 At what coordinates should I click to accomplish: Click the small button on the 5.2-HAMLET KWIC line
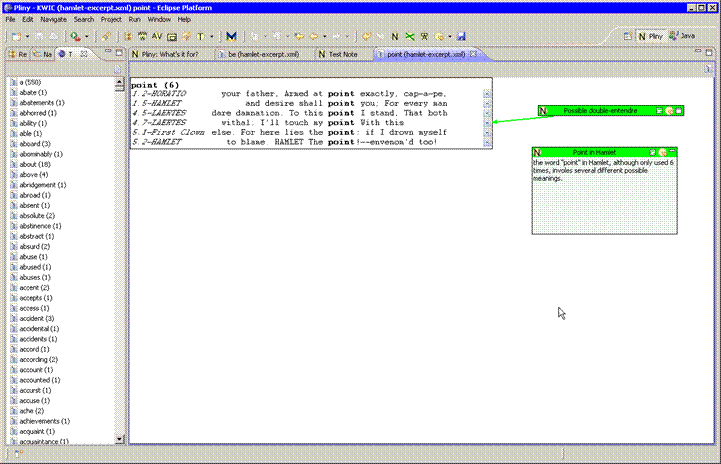487,142
